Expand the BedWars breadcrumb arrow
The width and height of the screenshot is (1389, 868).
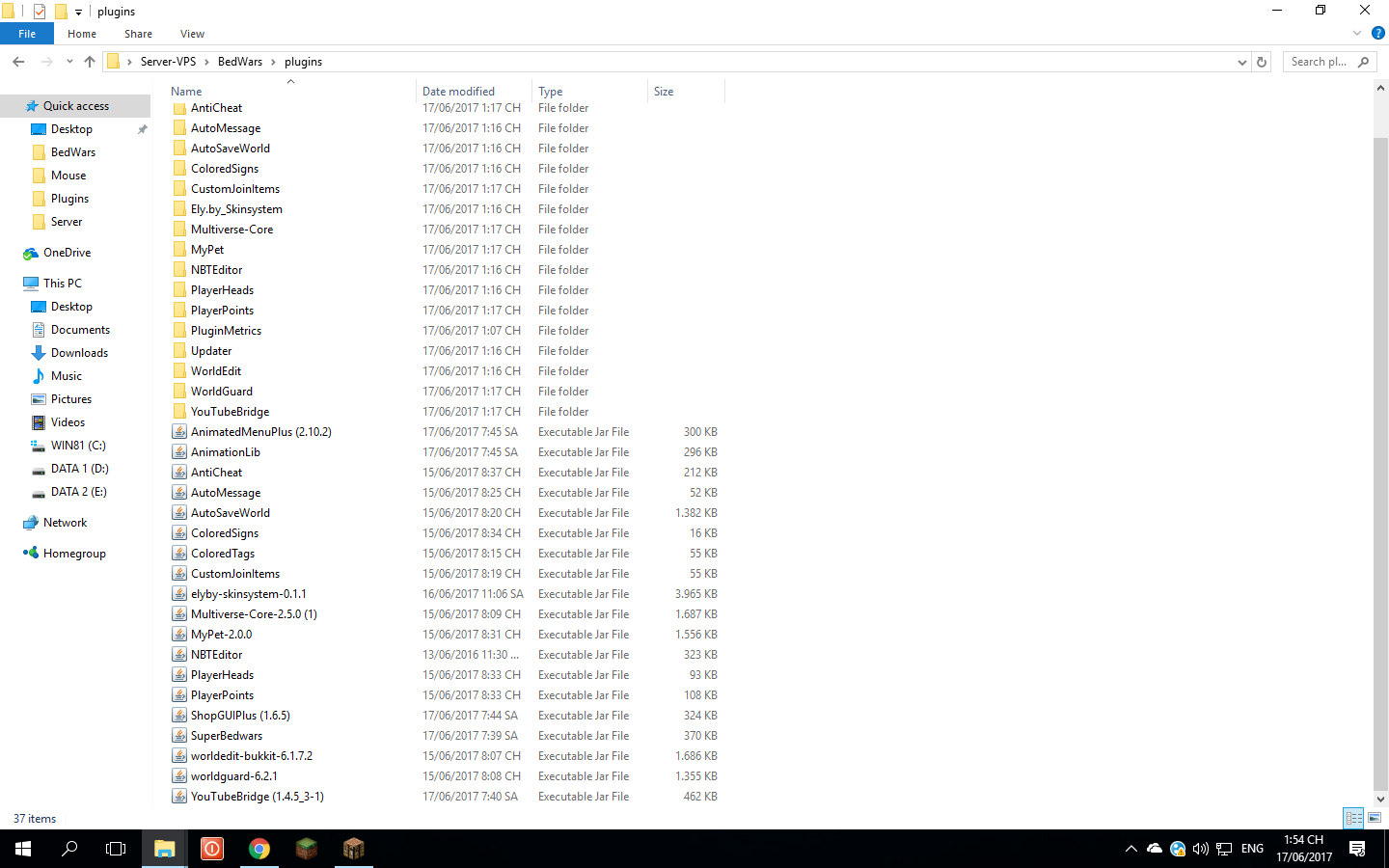(x=273, y=62)
